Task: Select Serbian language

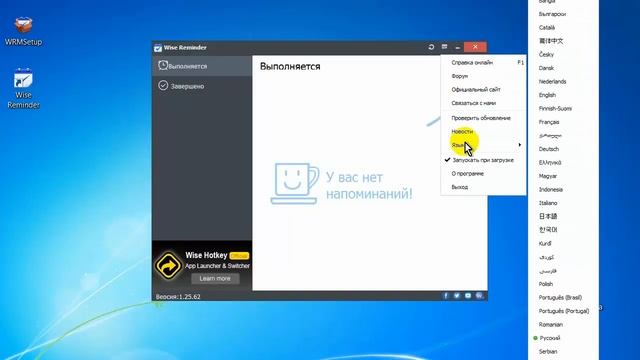Action: [548, 351]
